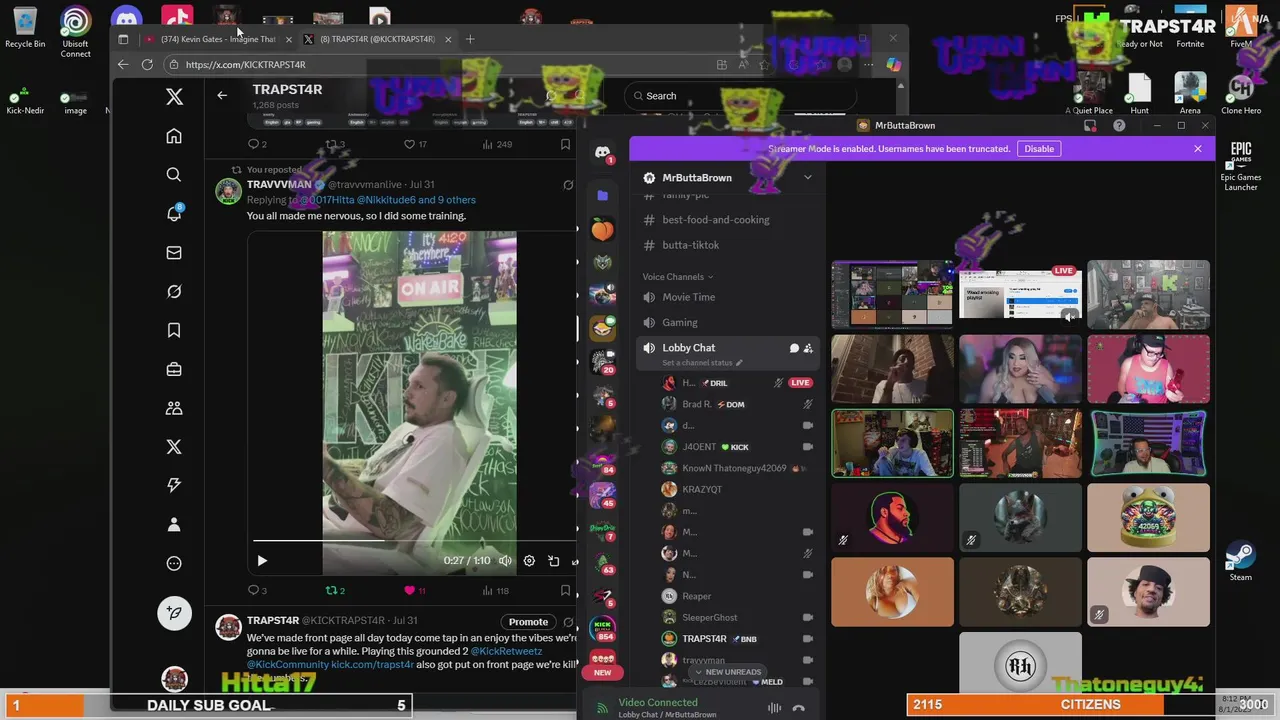
Task: Open X Bookmarks icon in sidebar
Action: pyautogui.click(x=174, y=330)
